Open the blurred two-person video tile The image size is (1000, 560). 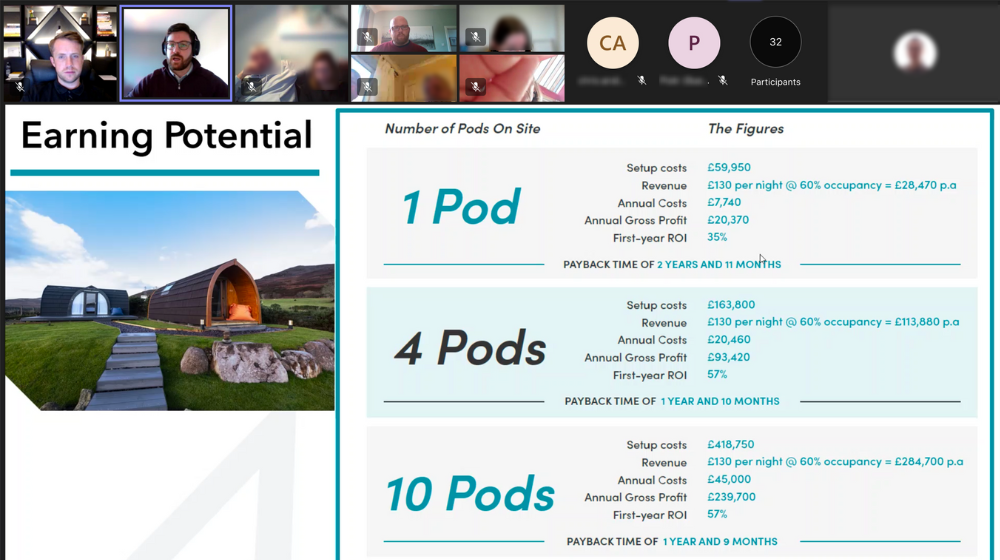coord(291,54)
